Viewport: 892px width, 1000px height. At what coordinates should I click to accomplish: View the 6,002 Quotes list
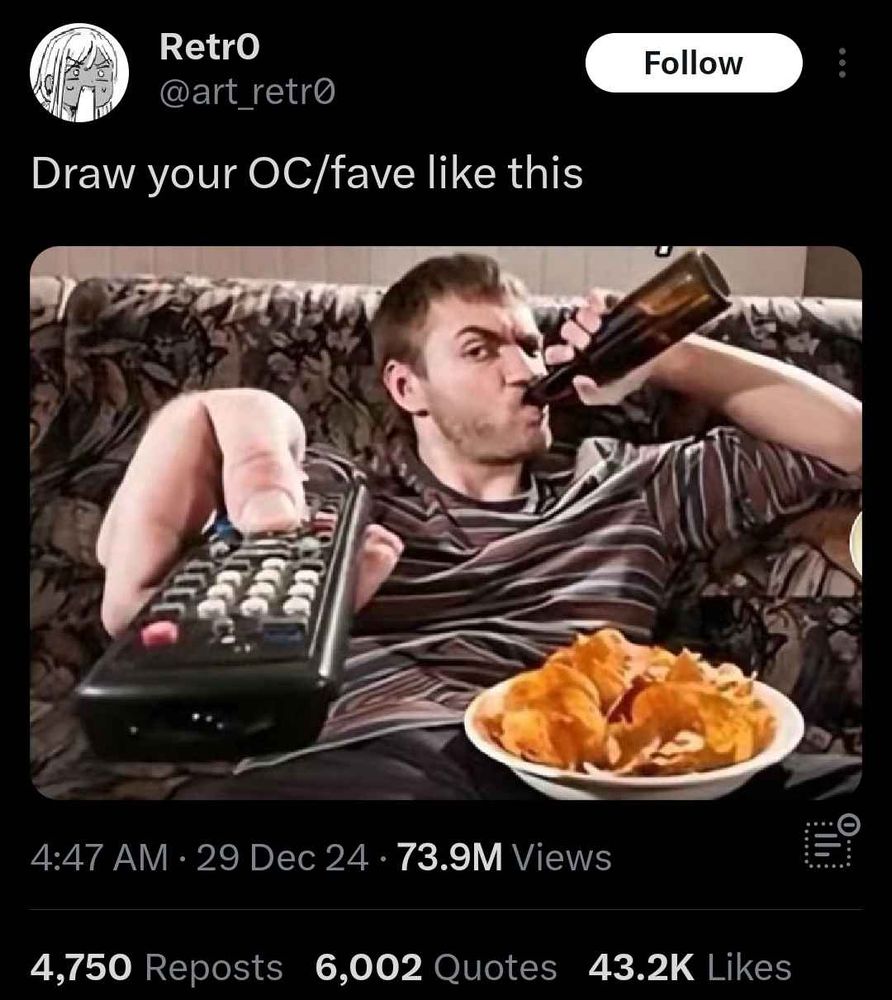coord(435,967)
